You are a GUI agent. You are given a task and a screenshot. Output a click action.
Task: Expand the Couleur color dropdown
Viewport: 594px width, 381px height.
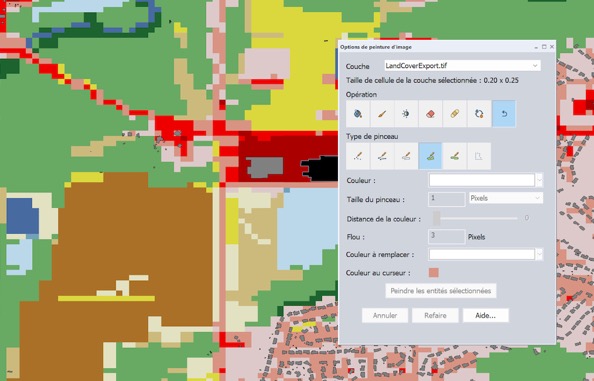coord(539,180)
